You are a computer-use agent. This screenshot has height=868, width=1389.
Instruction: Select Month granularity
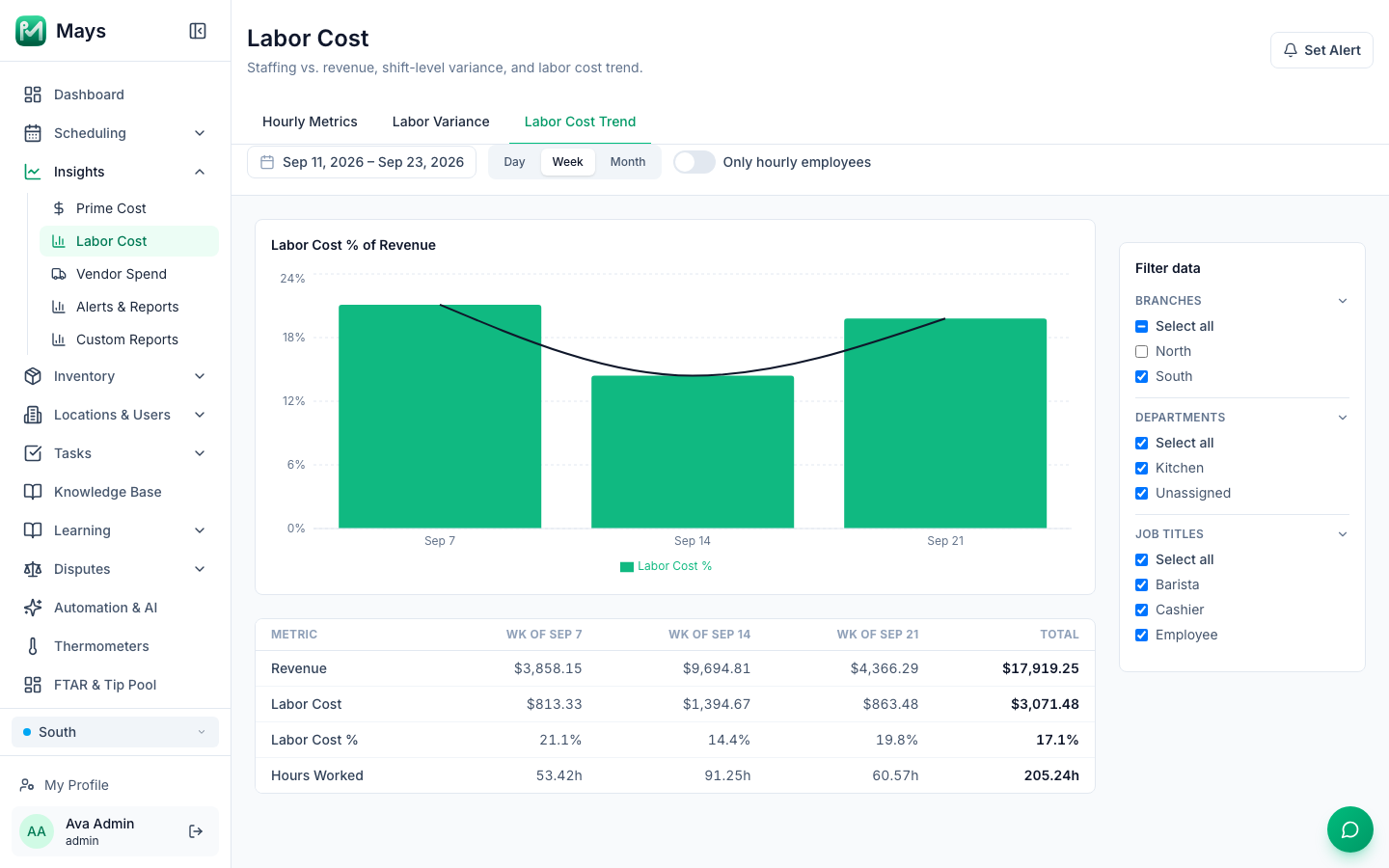coord(628,162)
